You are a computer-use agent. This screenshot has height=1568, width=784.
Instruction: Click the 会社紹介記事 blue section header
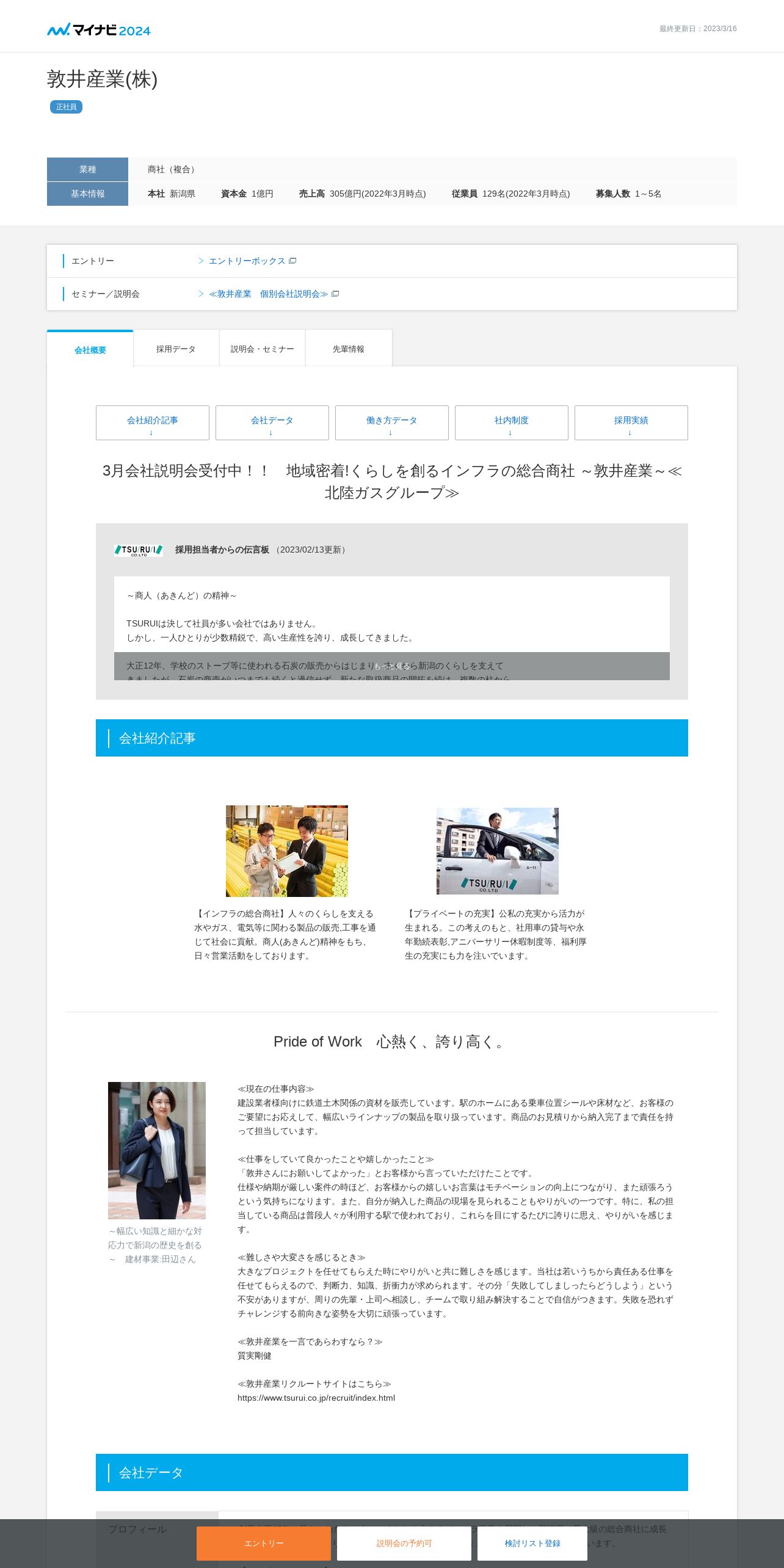tap(392, 738)
